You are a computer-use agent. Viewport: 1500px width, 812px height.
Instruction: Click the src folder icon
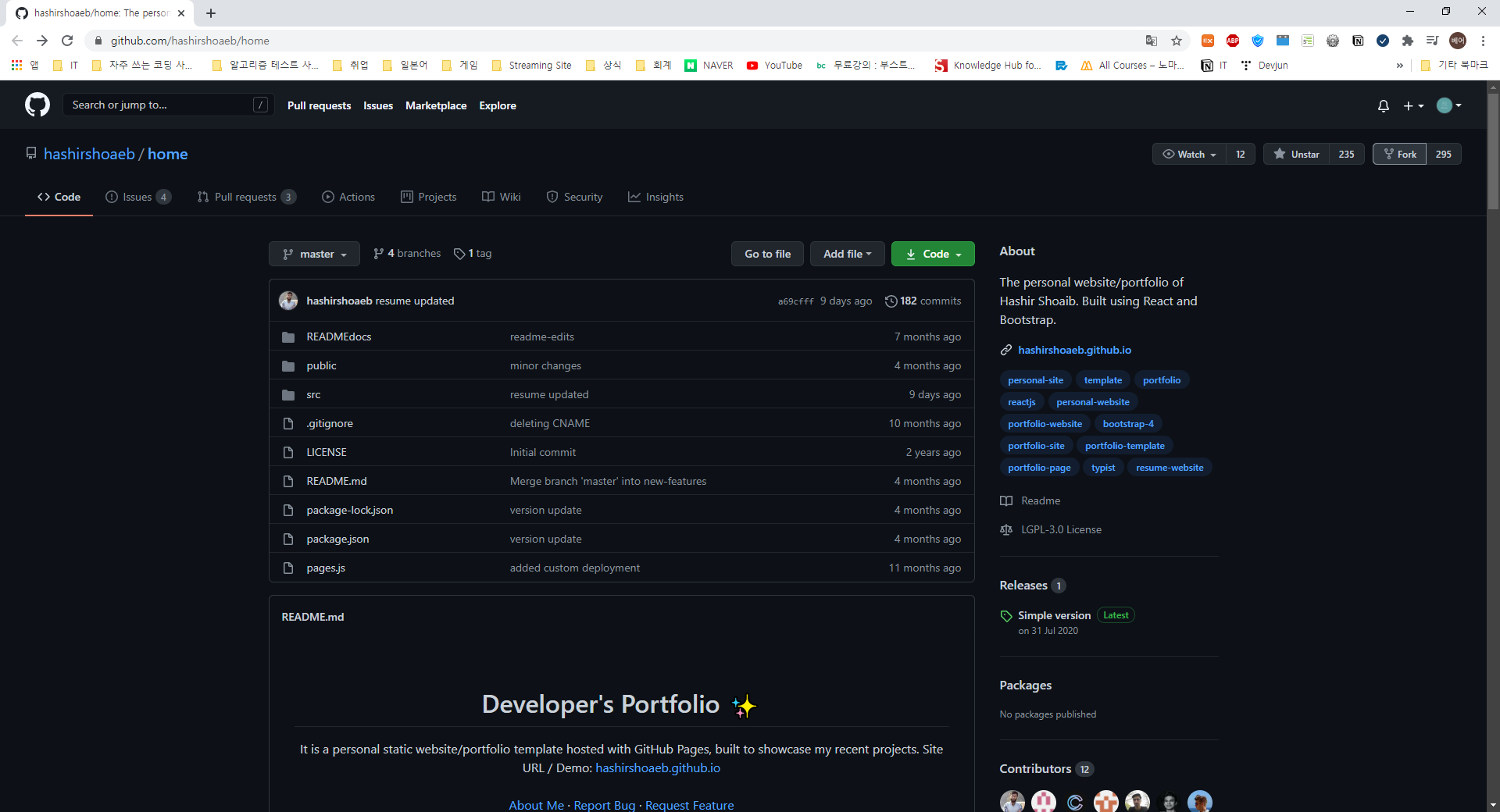(288, 395)
